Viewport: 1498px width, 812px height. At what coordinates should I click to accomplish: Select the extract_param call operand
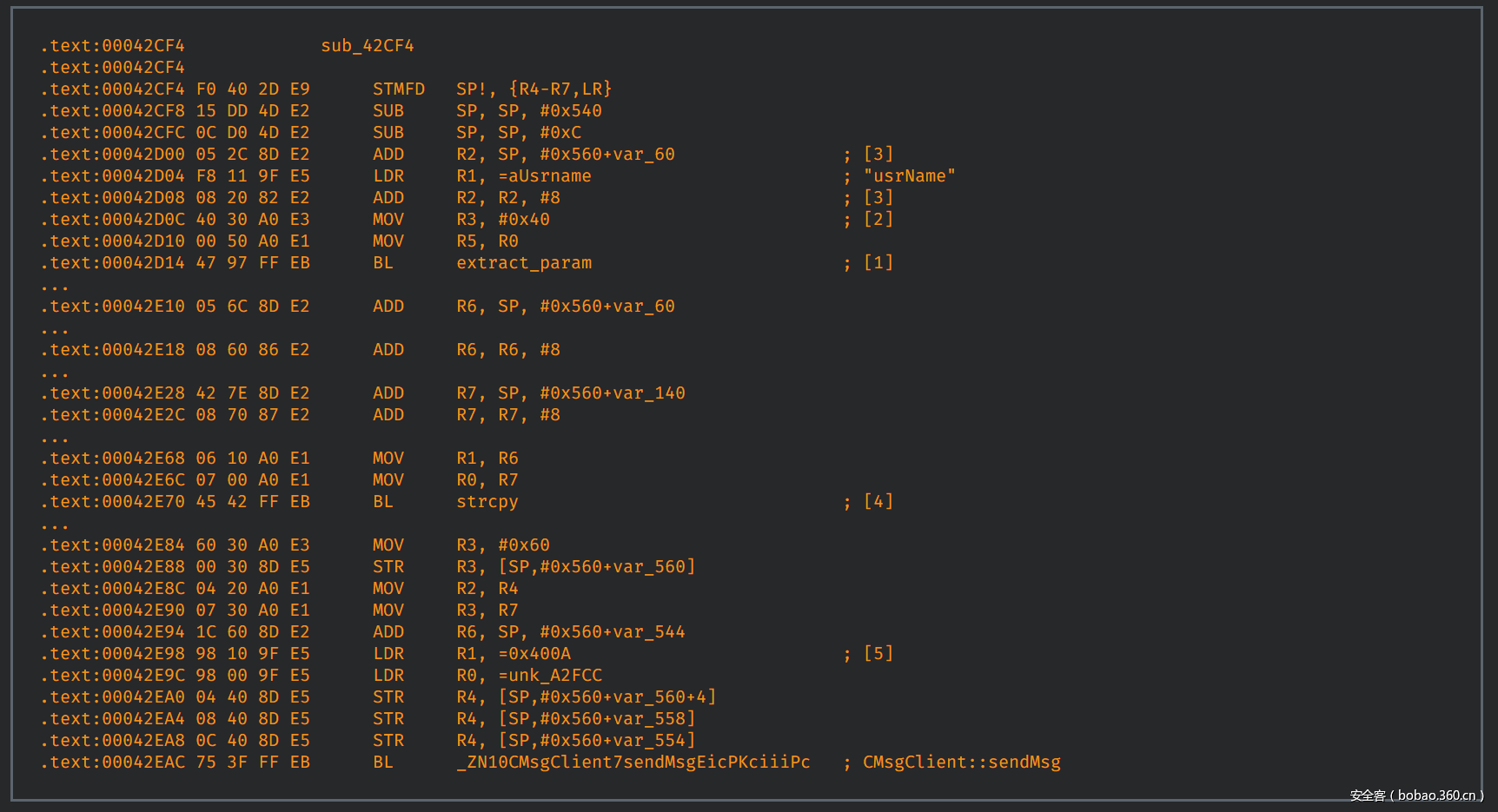[524, 263]
